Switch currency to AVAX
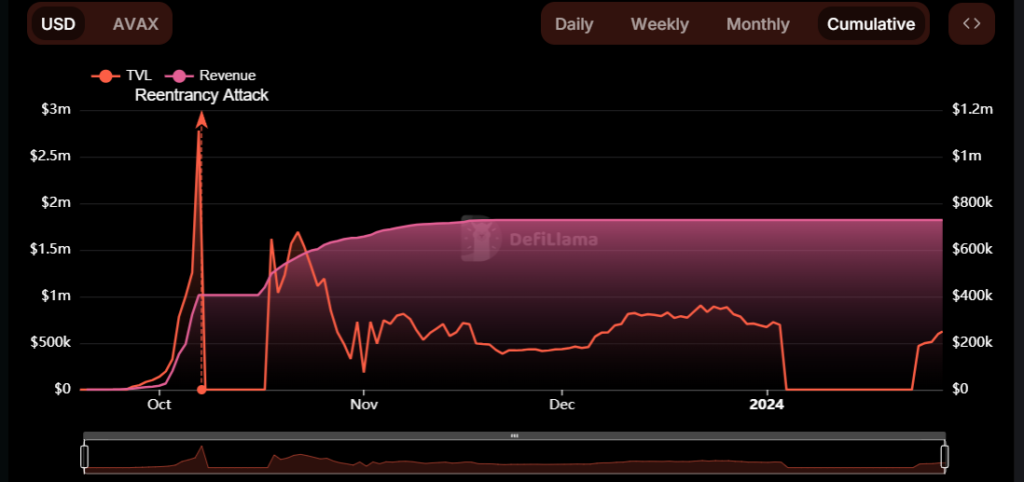 click(135, 24)
